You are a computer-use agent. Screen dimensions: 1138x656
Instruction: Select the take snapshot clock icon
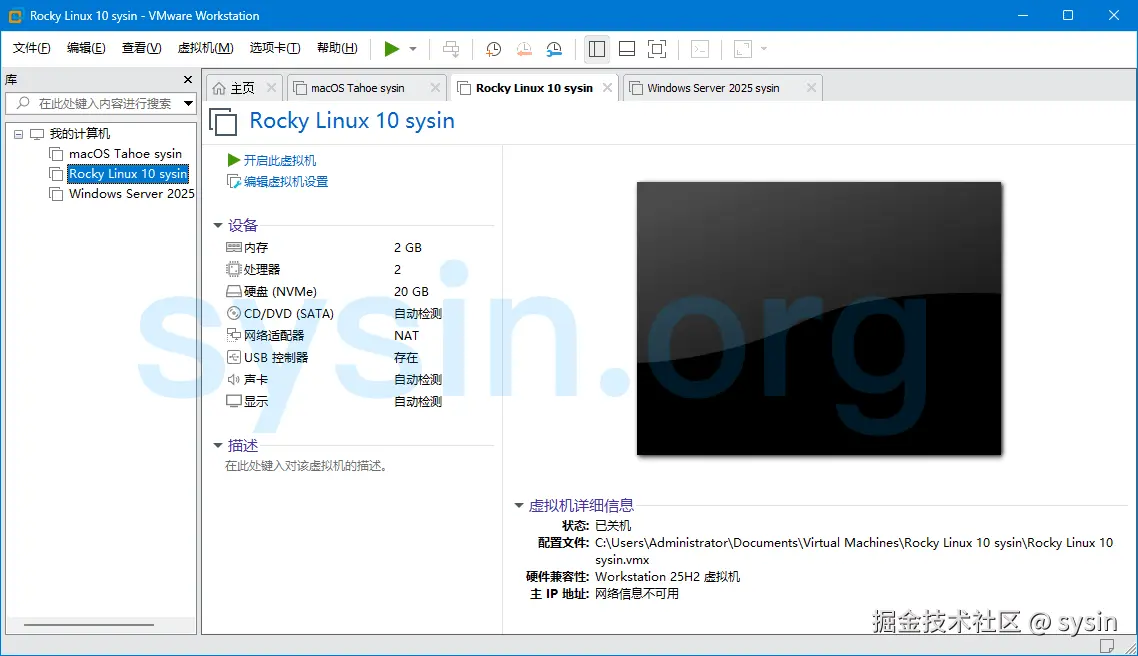(x=492, y=48)
